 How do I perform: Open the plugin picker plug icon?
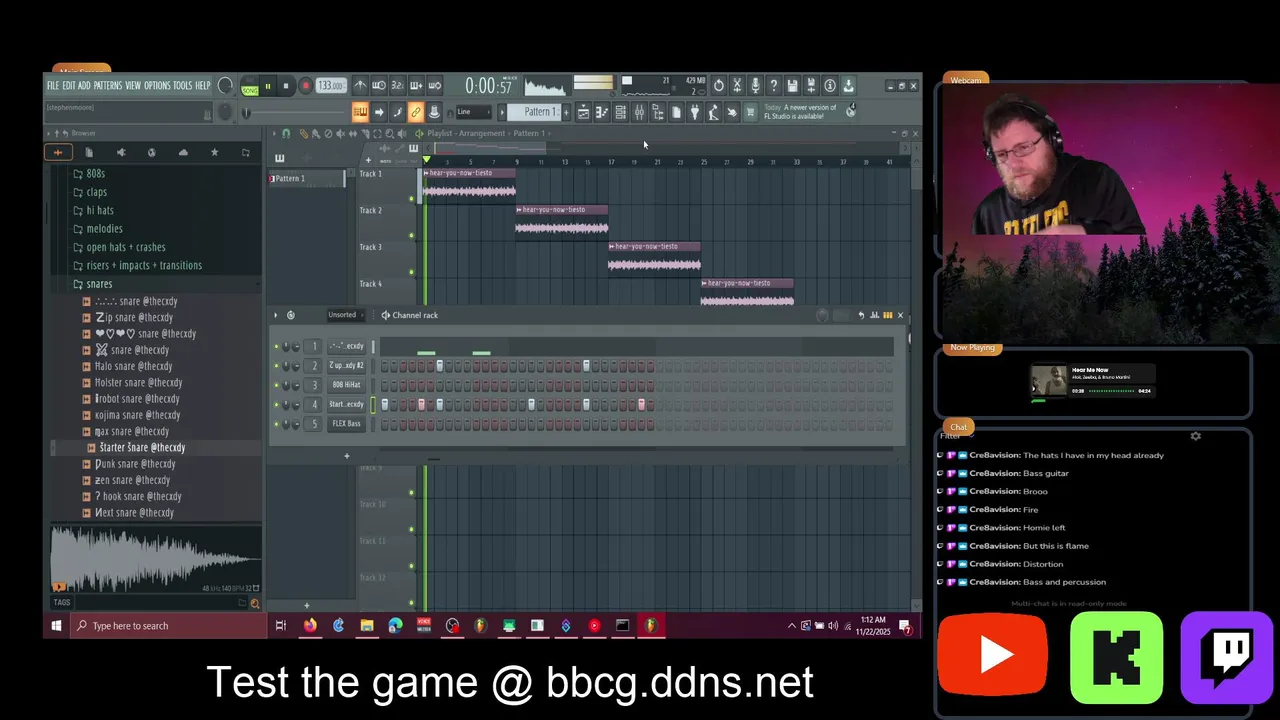(695, 112)
